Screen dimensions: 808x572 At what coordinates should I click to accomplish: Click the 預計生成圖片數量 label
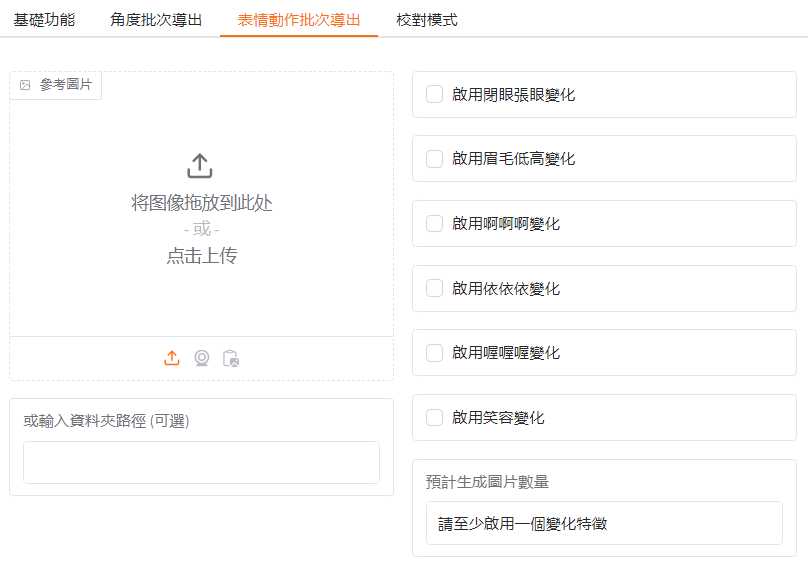coord(487,482)
